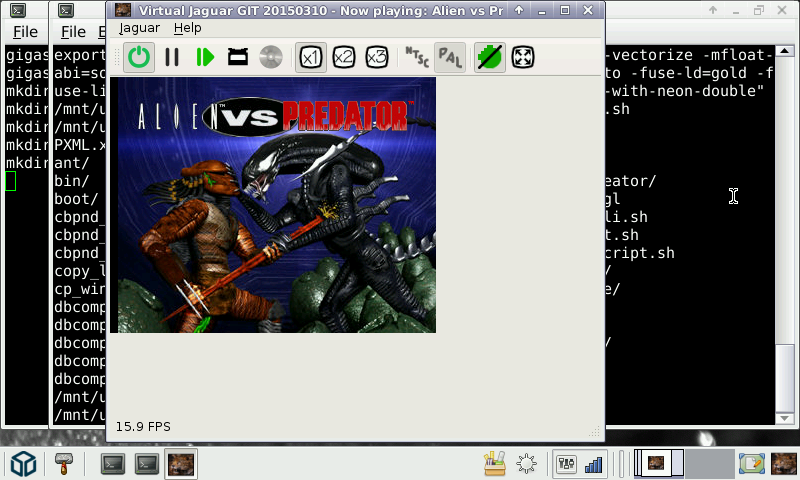Image resolution: width=800 pixels, height=480 pixels.
Task: Click the network signal bars icon
Action: pyautogui.click(x=593, y=464)
